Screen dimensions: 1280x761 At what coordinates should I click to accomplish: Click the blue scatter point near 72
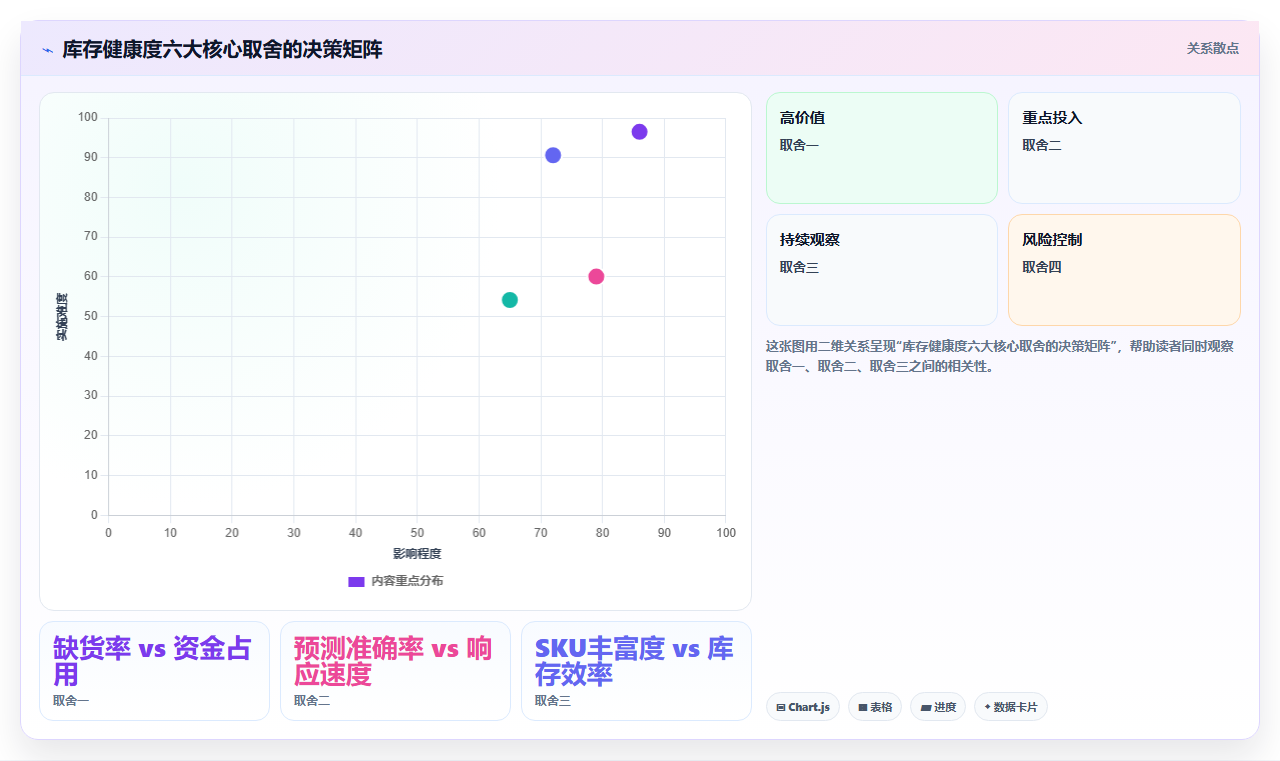[x=553, y=155]
